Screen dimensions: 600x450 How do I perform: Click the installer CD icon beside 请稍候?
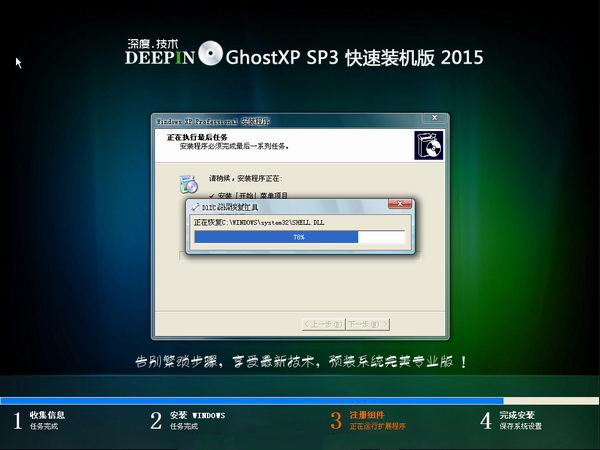coord(189,184)
